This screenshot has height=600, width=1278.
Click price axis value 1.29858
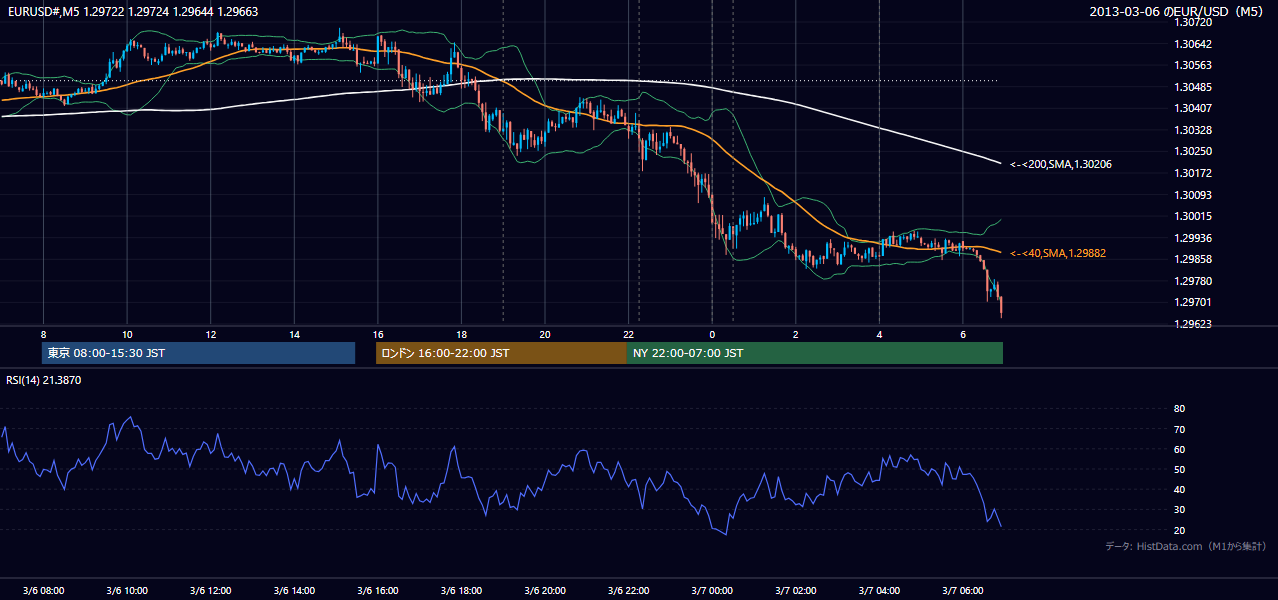click(1193, 259)
